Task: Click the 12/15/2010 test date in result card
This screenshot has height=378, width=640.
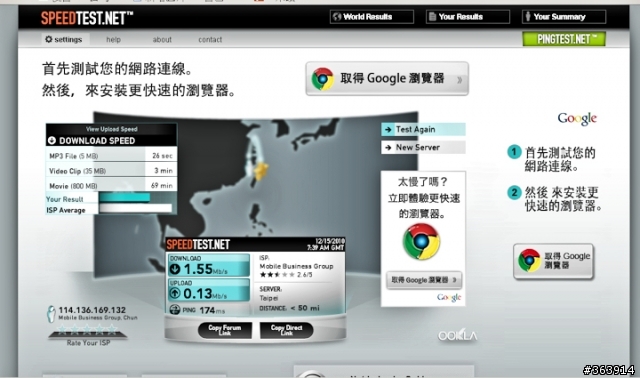Action: [330, 241]
